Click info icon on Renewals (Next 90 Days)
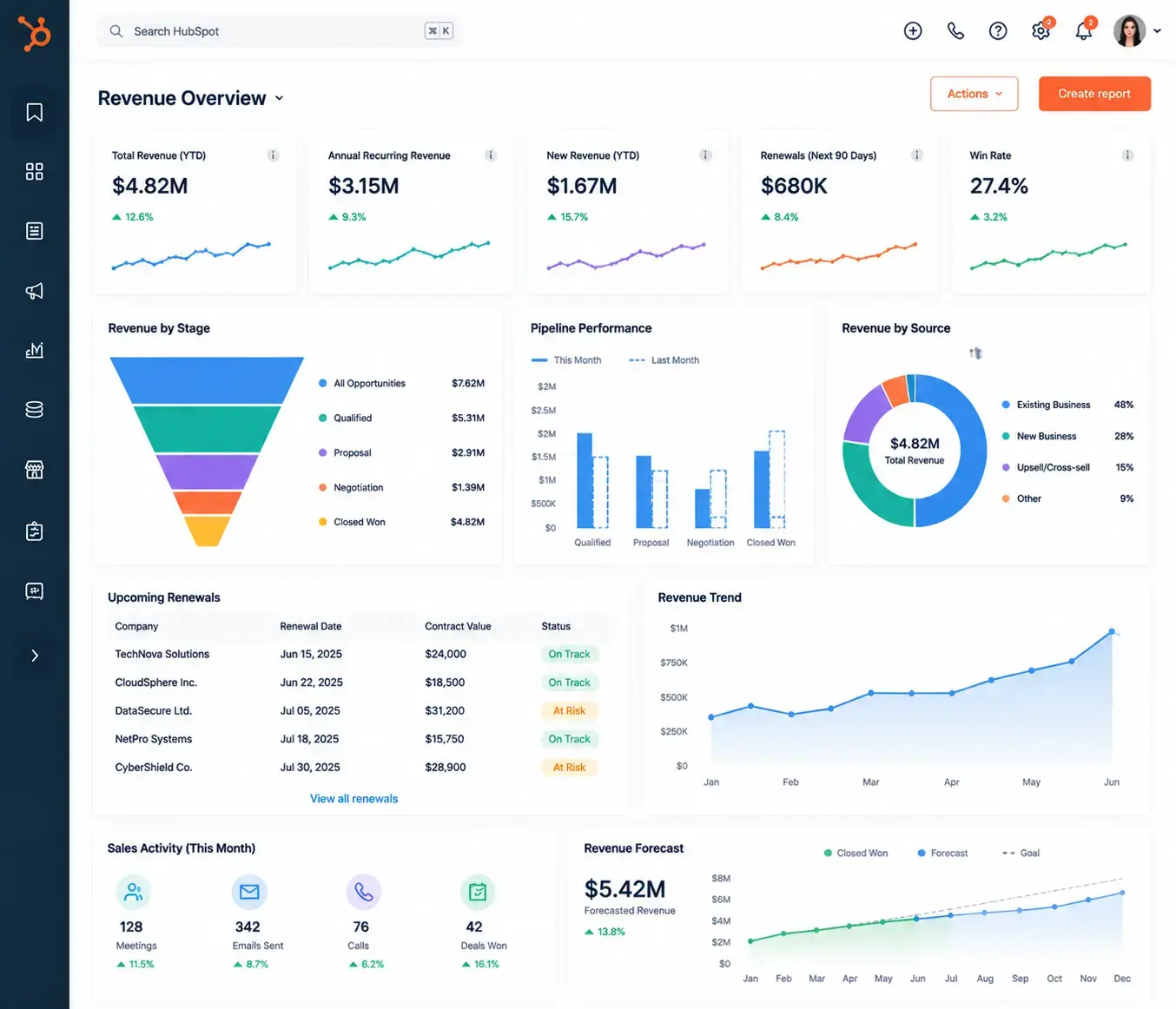The height and width of the screenshot is (1009, 1176). pyautogui.click(x=916, y=155)
